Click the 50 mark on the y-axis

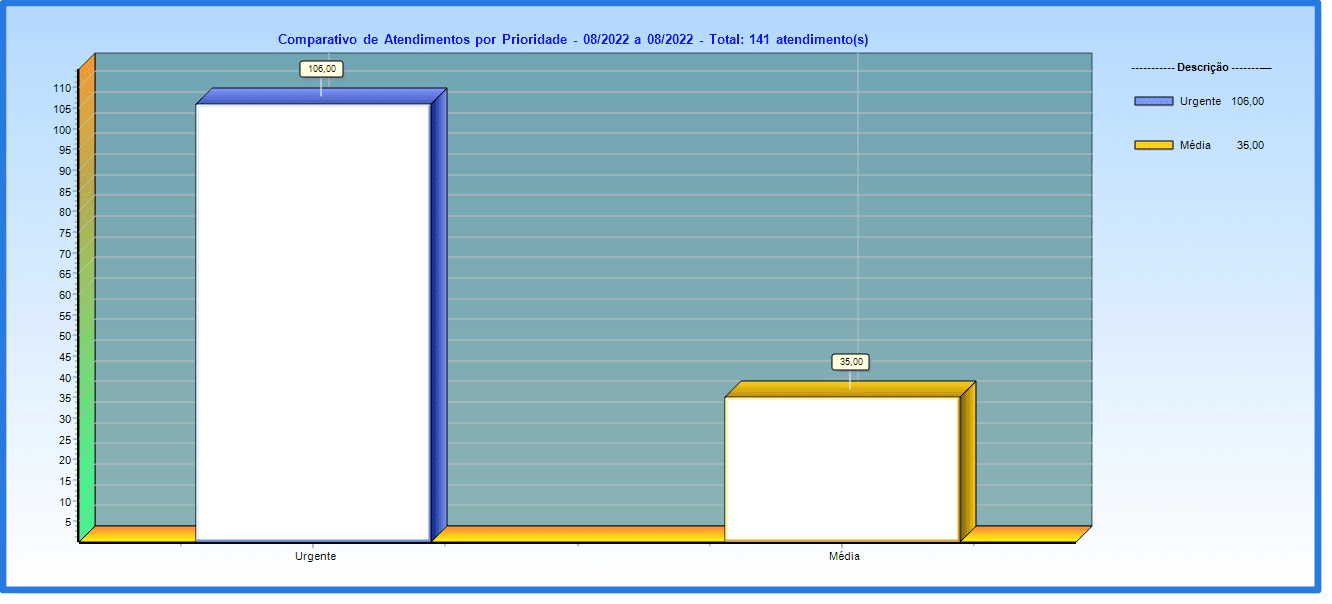pyautogui.click(x=64, y=336)
